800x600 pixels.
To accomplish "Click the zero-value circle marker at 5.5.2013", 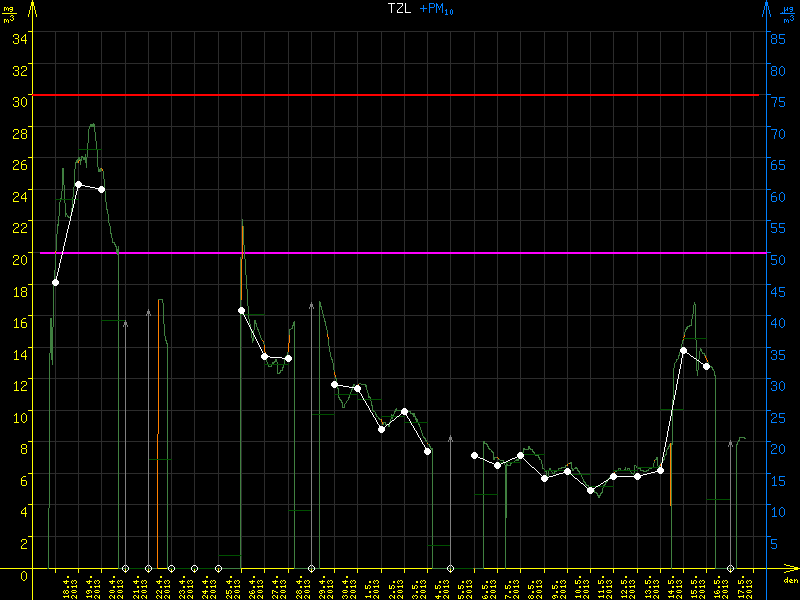I will click(x=451, y=569).
